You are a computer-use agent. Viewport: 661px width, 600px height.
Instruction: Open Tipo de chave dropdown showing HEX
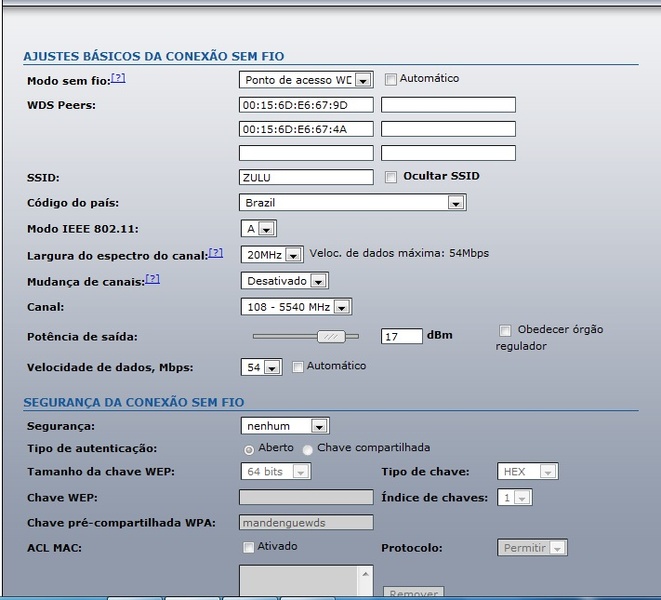click(528, 471)
